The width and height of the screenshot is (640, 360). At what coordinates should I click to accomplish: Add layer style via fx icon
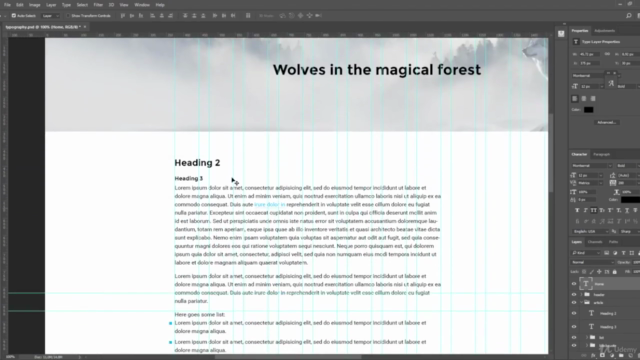coord(593,356)
